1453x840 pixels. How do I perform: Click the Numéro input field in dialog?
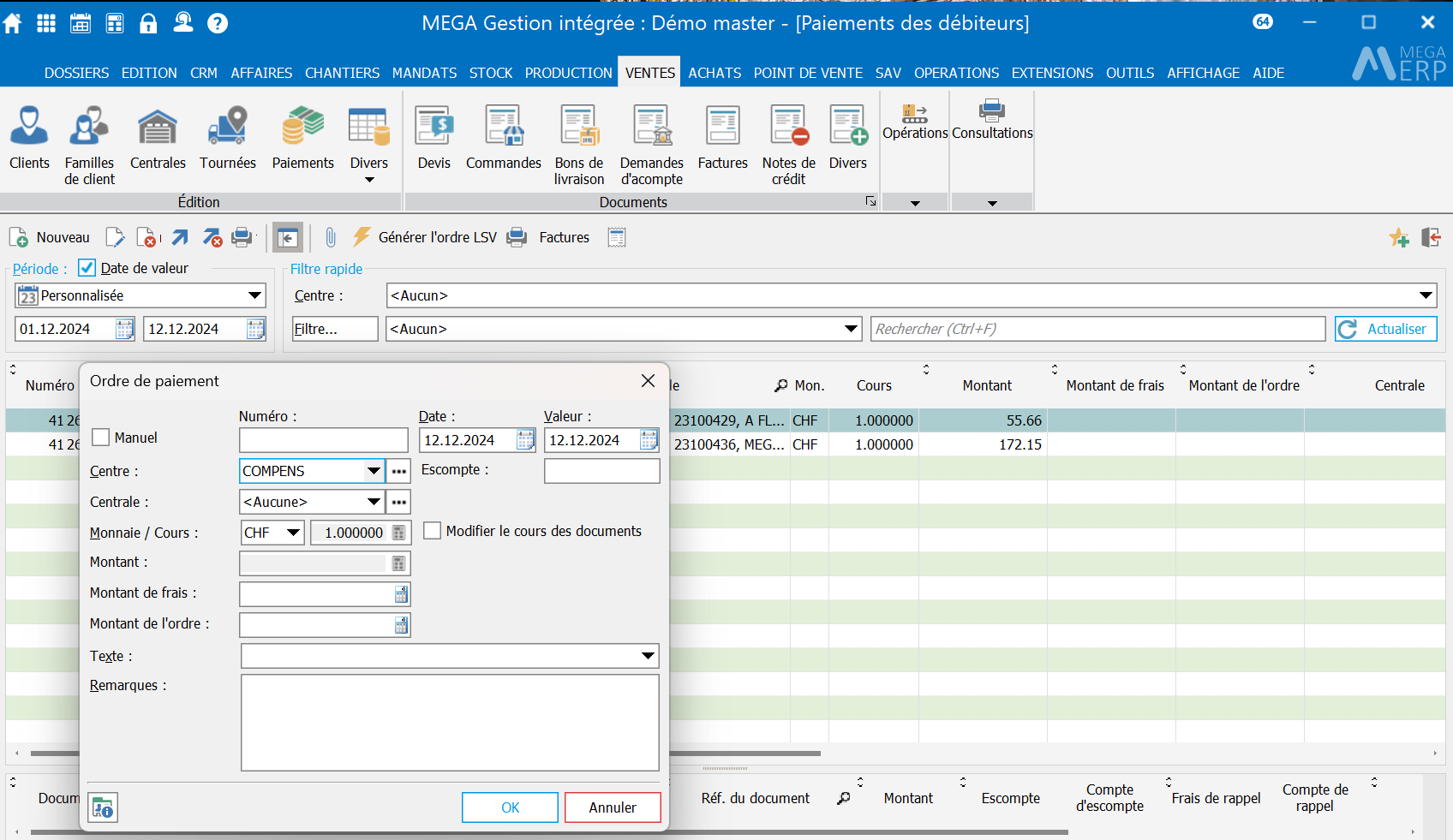coord(324,440)
